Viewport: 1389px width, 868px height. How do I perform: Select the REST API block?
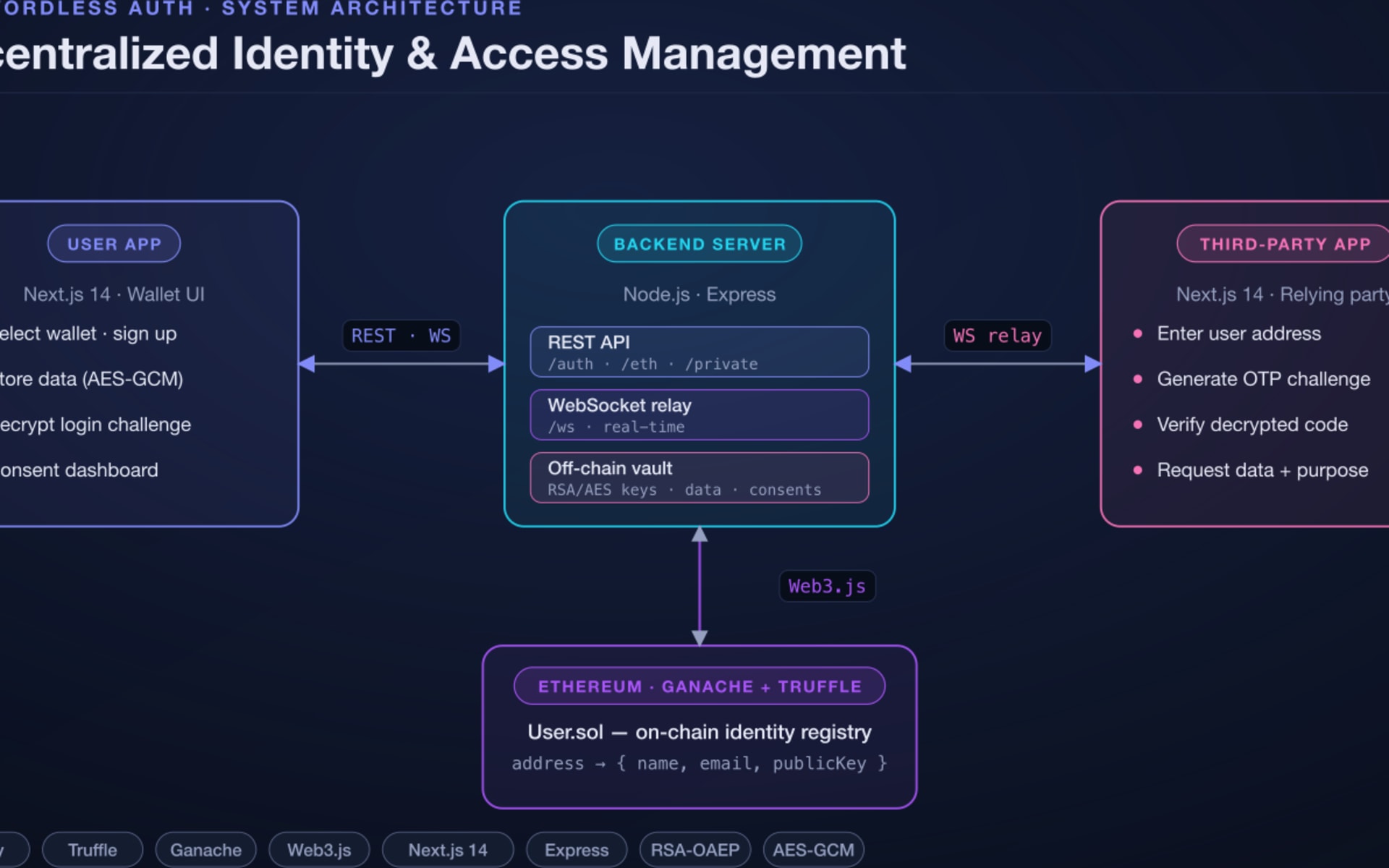(x=699, y=352)
